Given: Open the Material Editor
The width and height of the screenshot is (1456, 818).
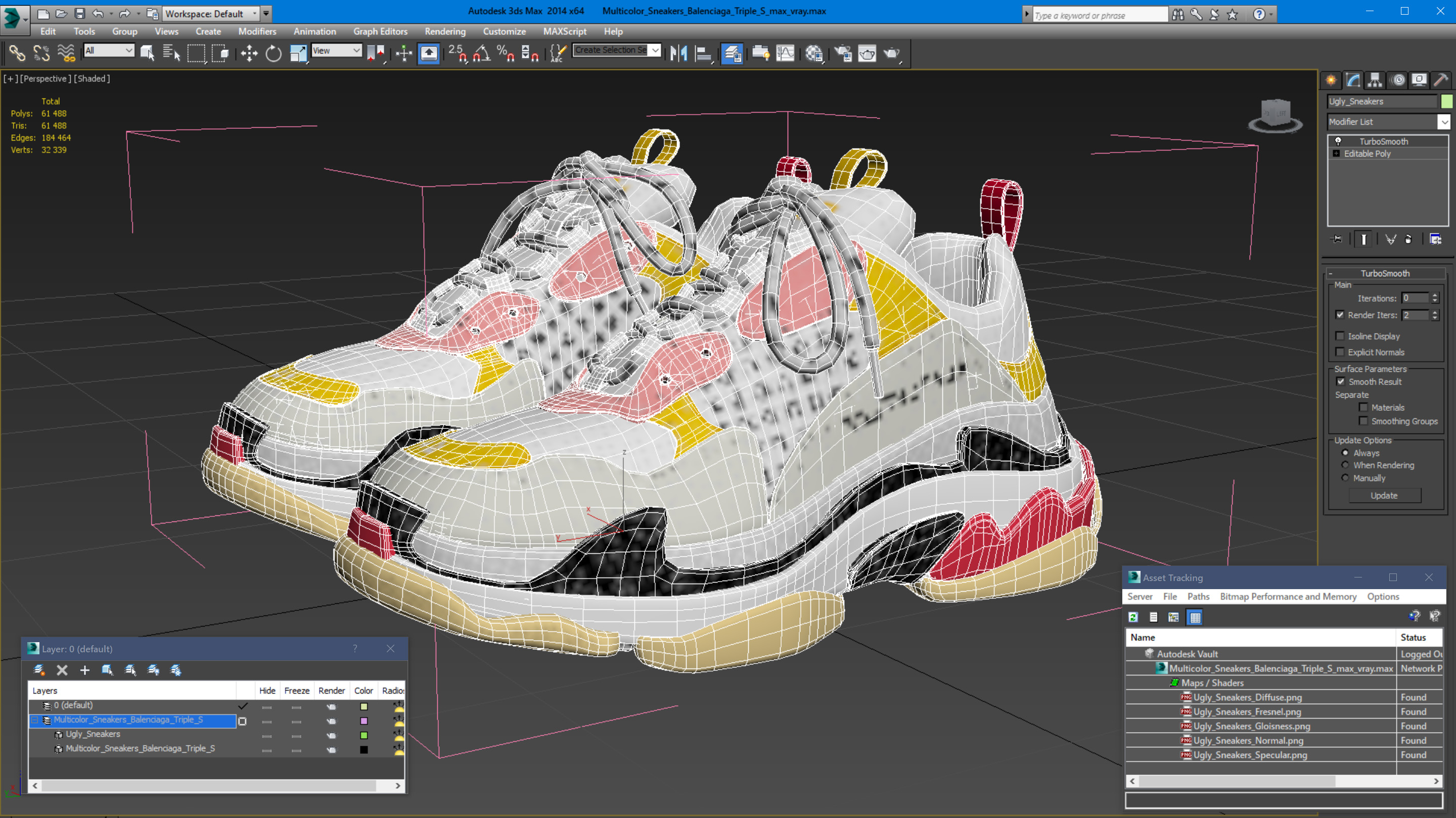Looking at the screenshot, I should click(x=814, y=53).
